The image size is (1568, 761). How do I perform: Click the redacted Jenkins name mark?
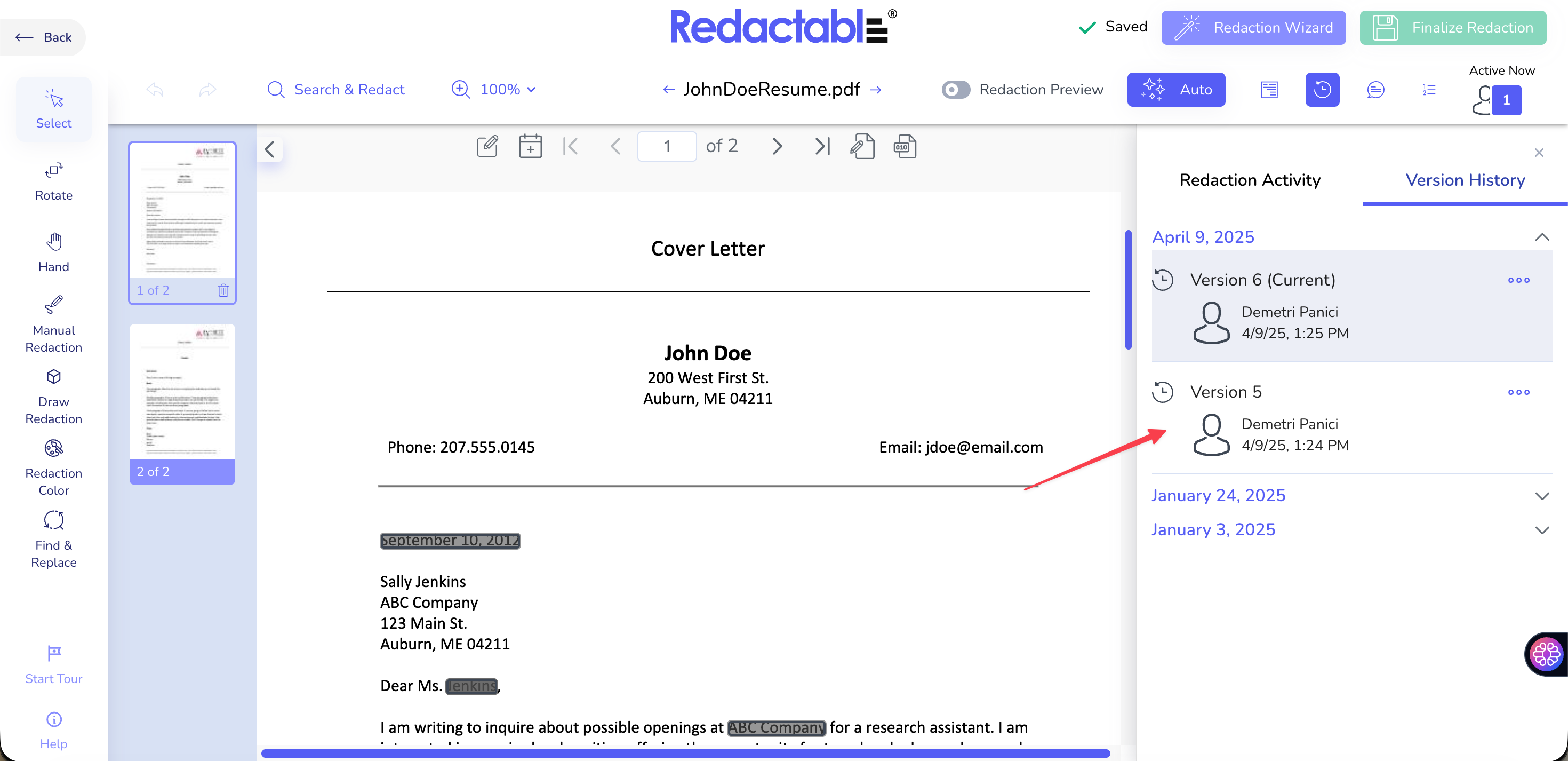[472, 686]
